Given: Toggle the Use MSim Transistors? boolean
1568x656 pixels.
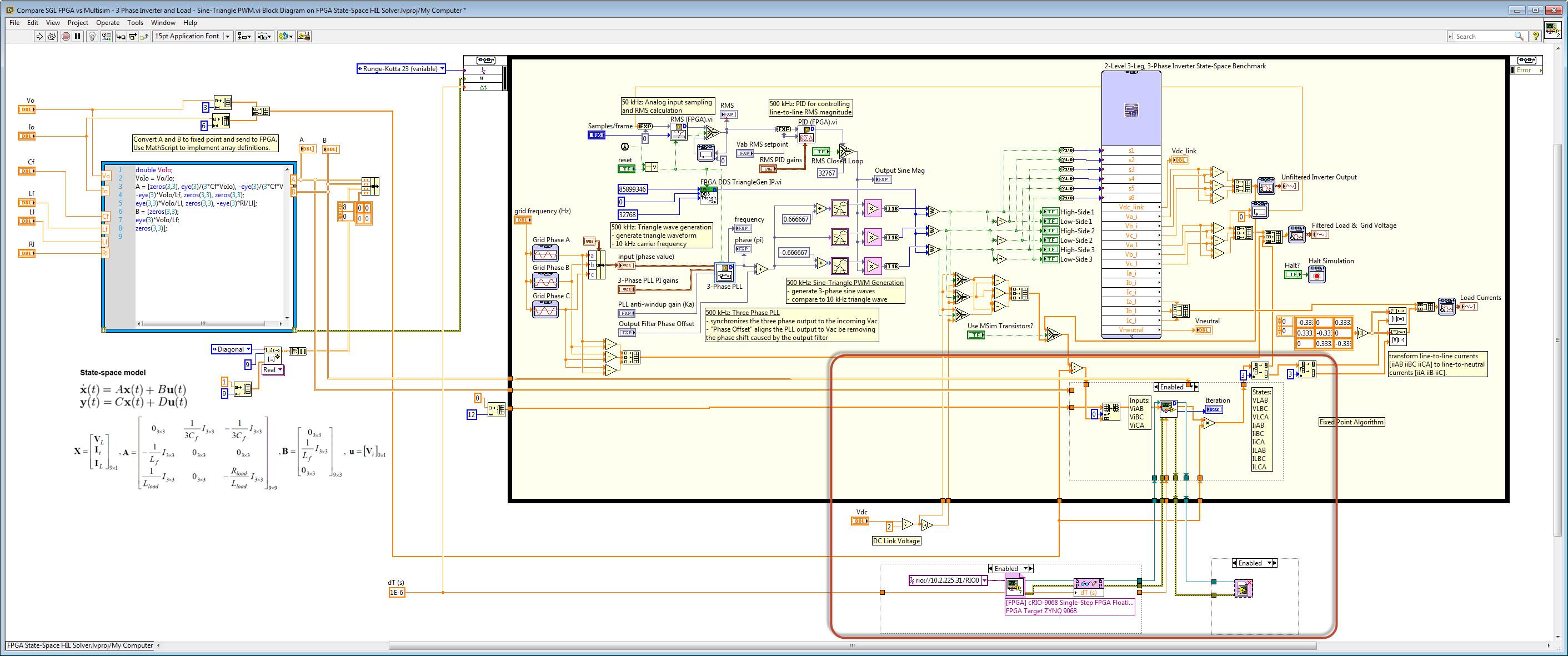Looking at the screenshot, I should (976, 335).
